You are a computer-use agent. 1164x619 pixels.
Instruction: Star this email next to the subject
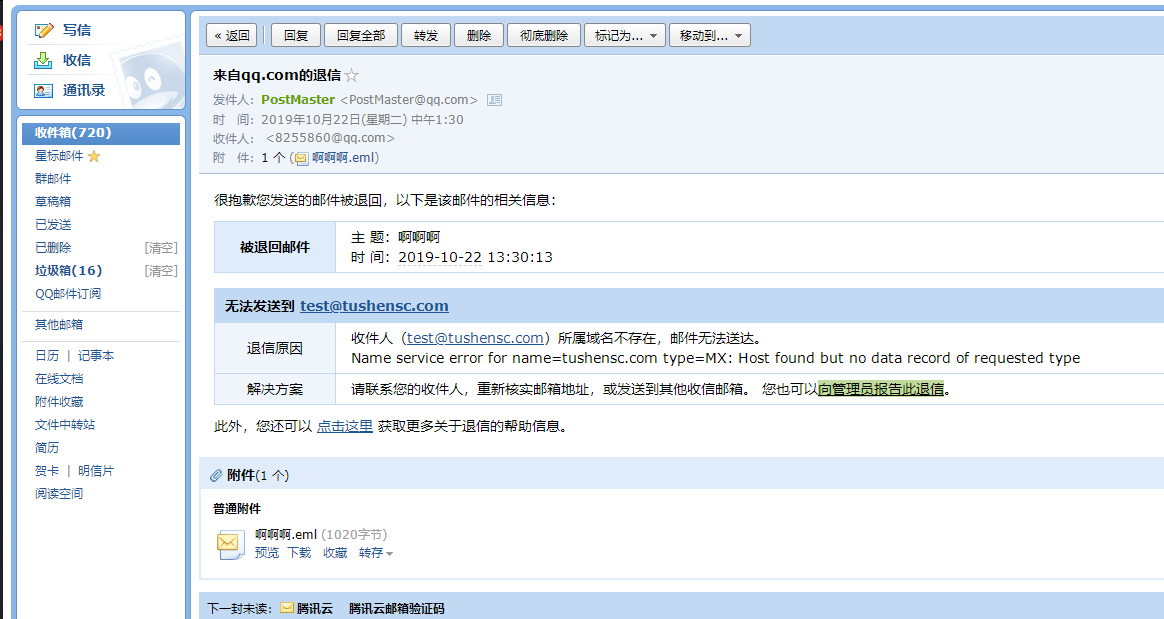(x=352, y=75)
